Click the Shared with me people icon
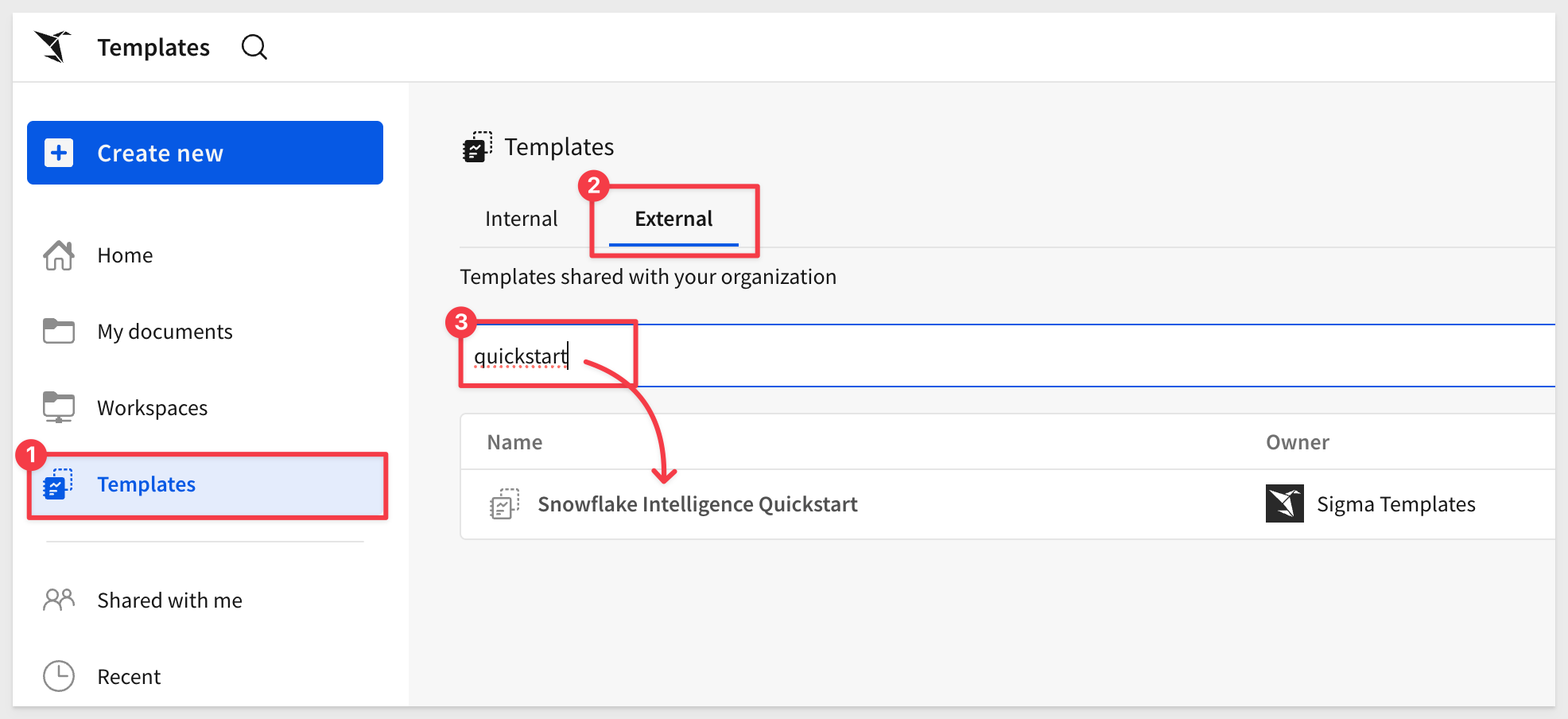The image size is (1568, 719). coord(59,600)
